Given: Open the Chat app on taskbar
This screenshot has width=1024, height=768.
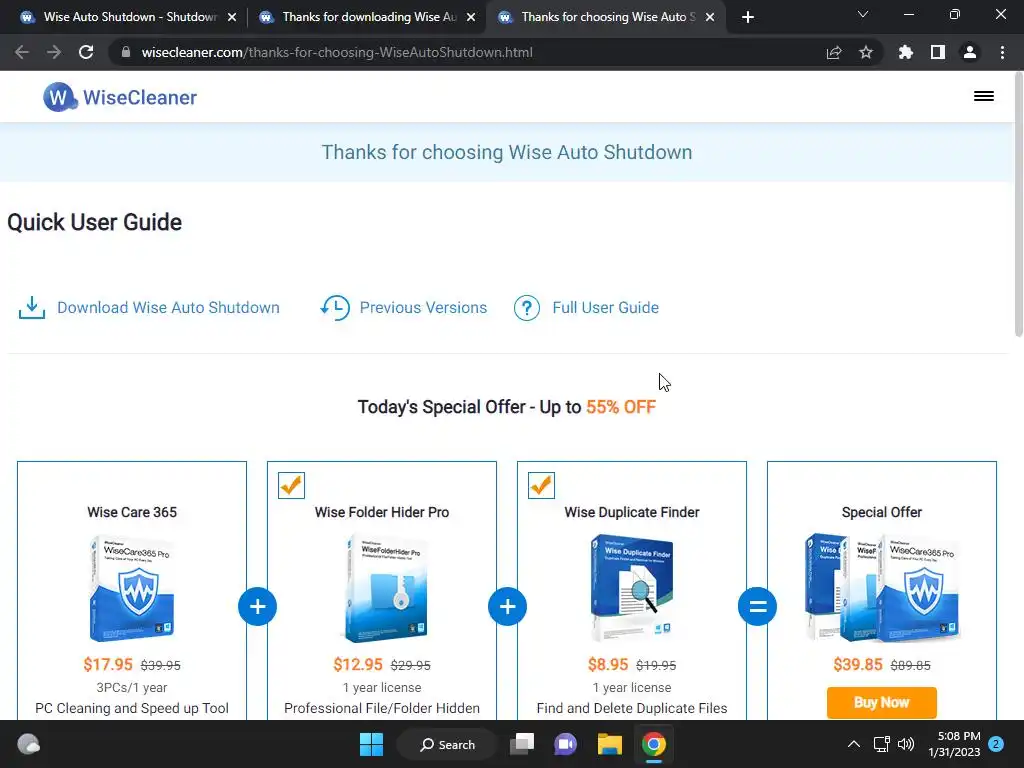Looking at the screenshot, I should [x=566, y=744].
